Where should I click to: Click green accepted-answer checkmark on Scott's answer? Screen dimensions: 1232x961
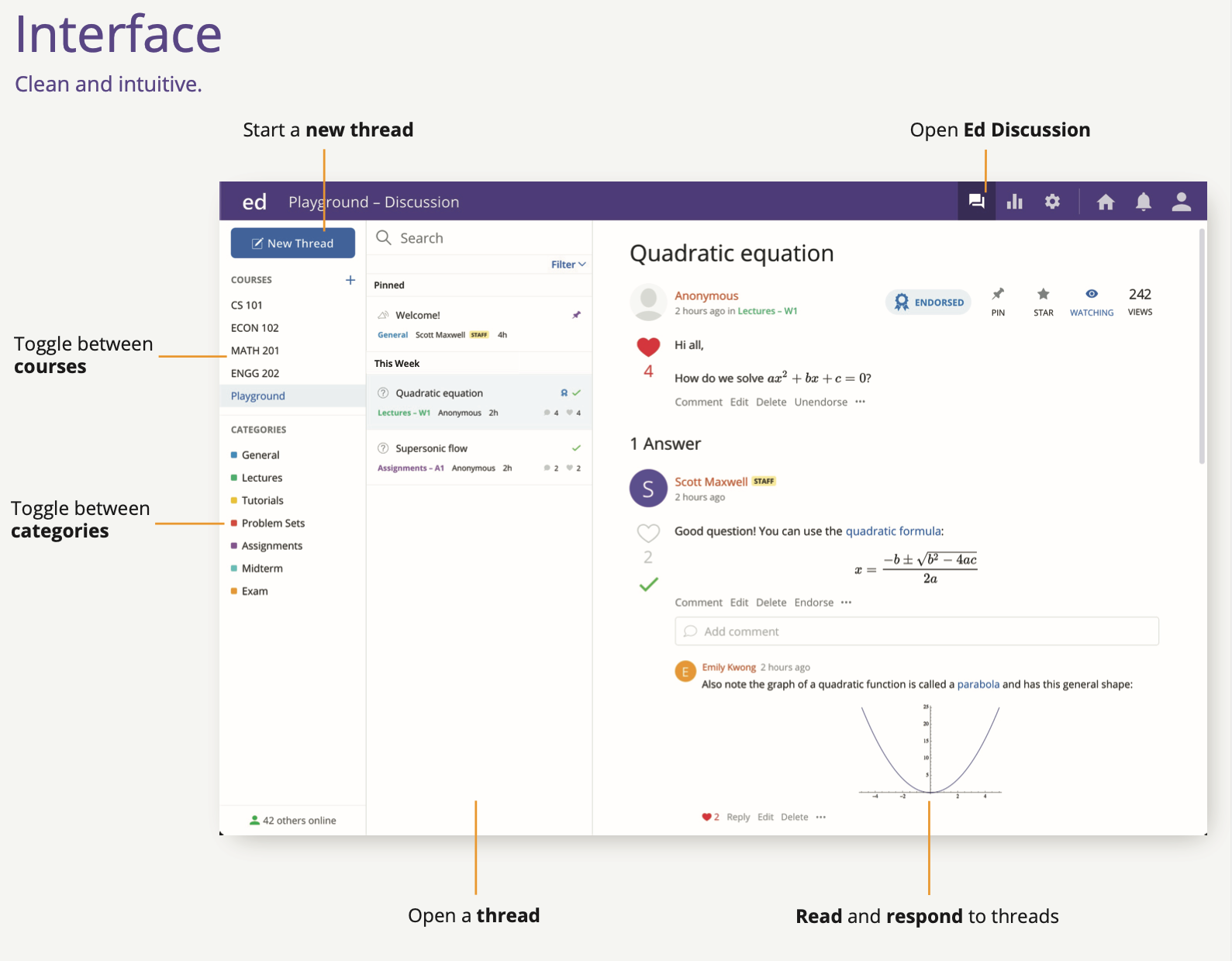pyautogui.click(x=648, y=584)
